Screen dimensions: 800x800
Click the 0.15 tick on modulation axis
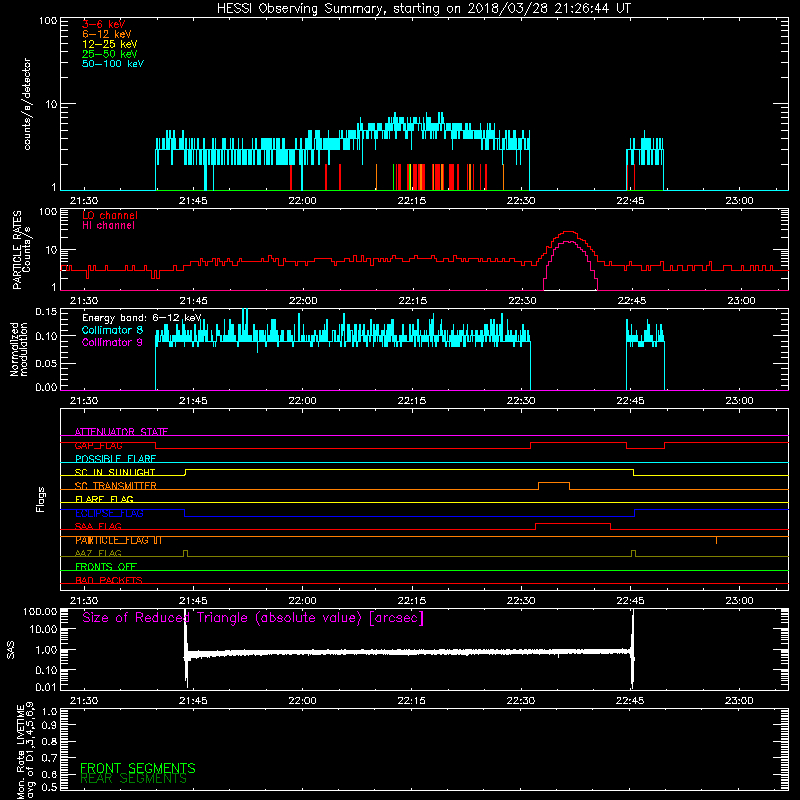click(x=46, y=311)
